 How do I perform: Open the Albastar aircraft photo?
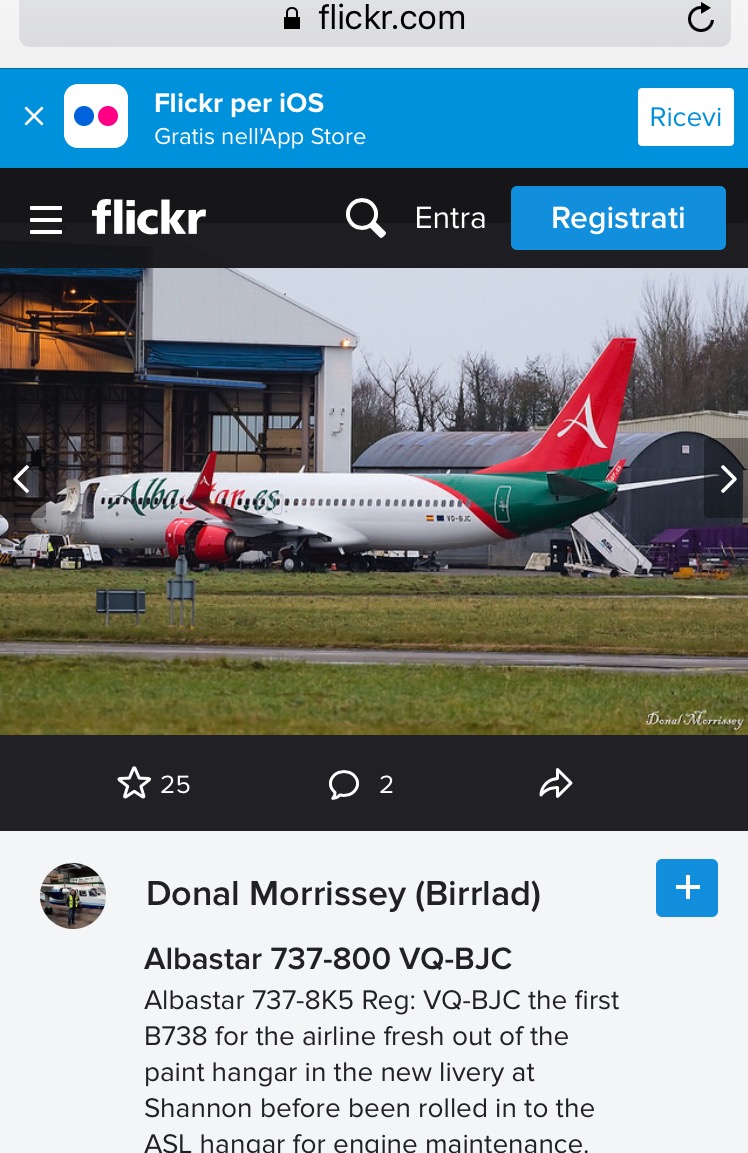pos(374,501)
